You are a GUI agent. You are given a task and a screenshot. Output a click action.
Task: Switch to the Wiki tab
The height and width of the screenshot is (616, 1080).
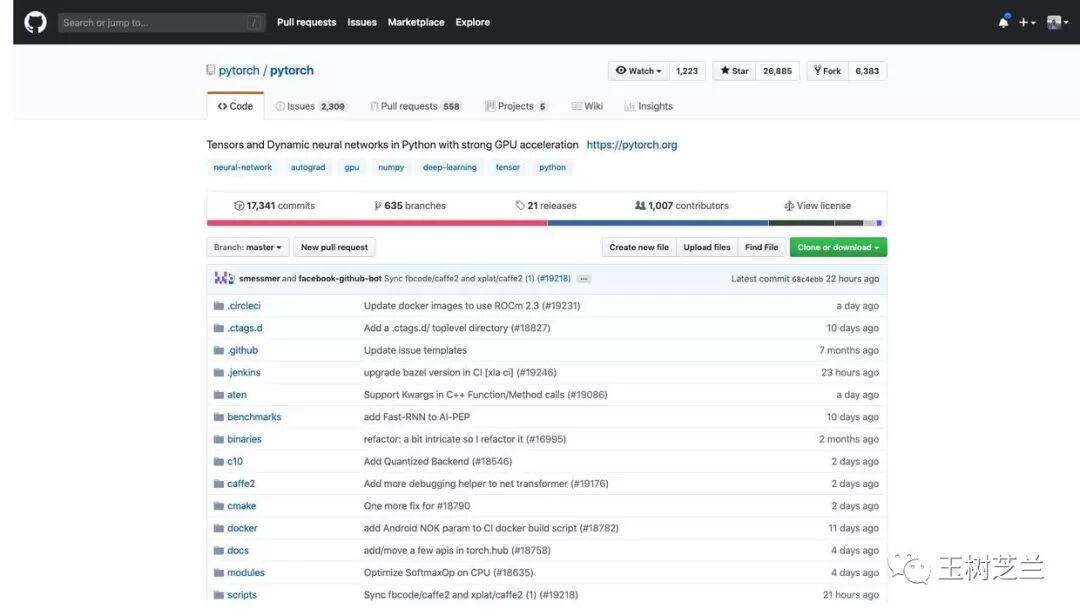(587, 106)
